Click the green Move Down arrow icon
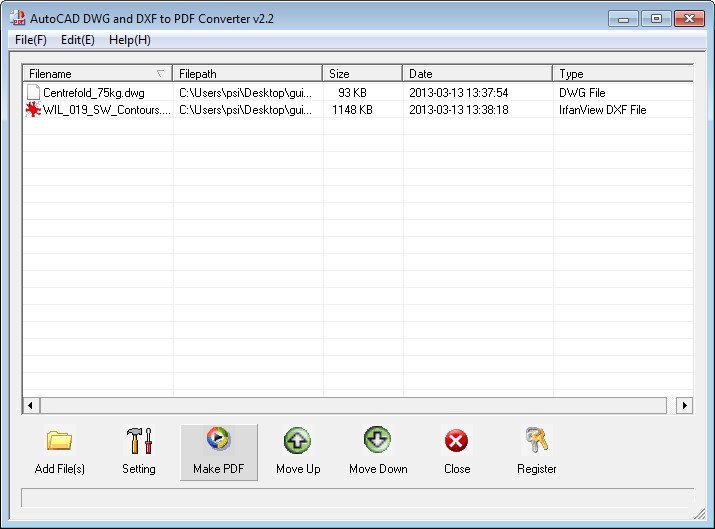 378,440
